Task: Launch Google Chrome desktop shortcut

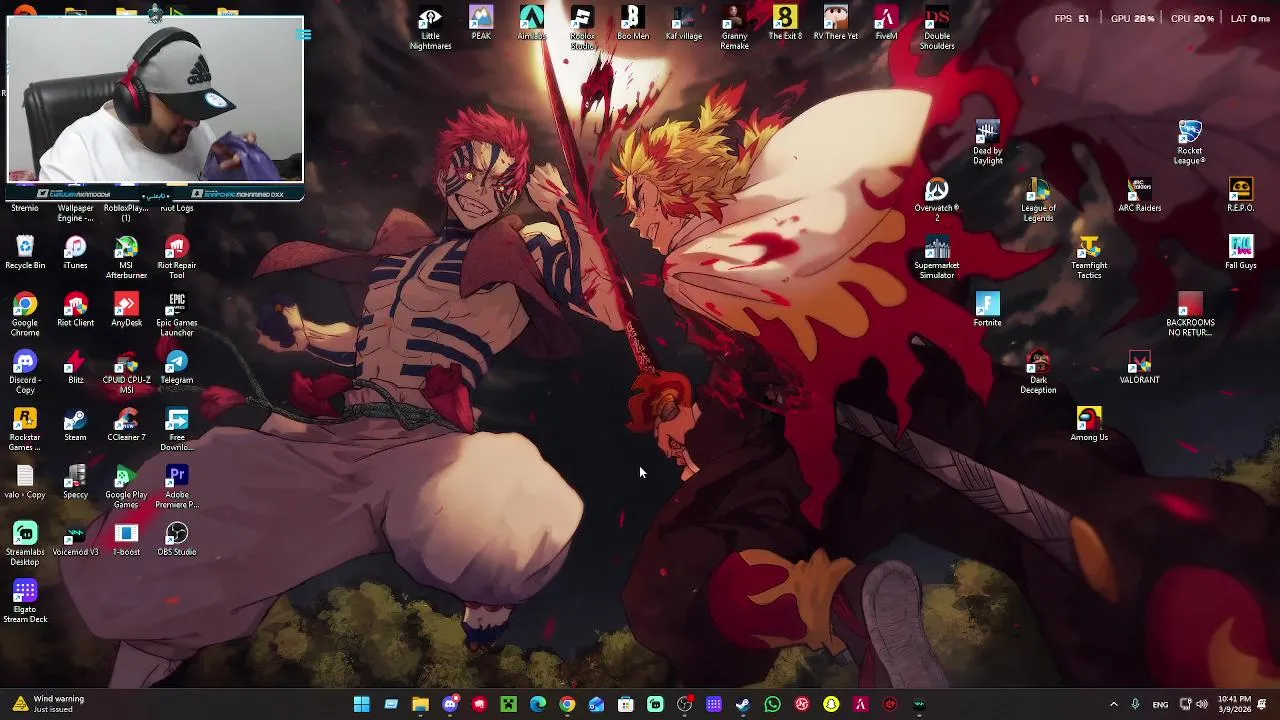Action: pos(25,314)
